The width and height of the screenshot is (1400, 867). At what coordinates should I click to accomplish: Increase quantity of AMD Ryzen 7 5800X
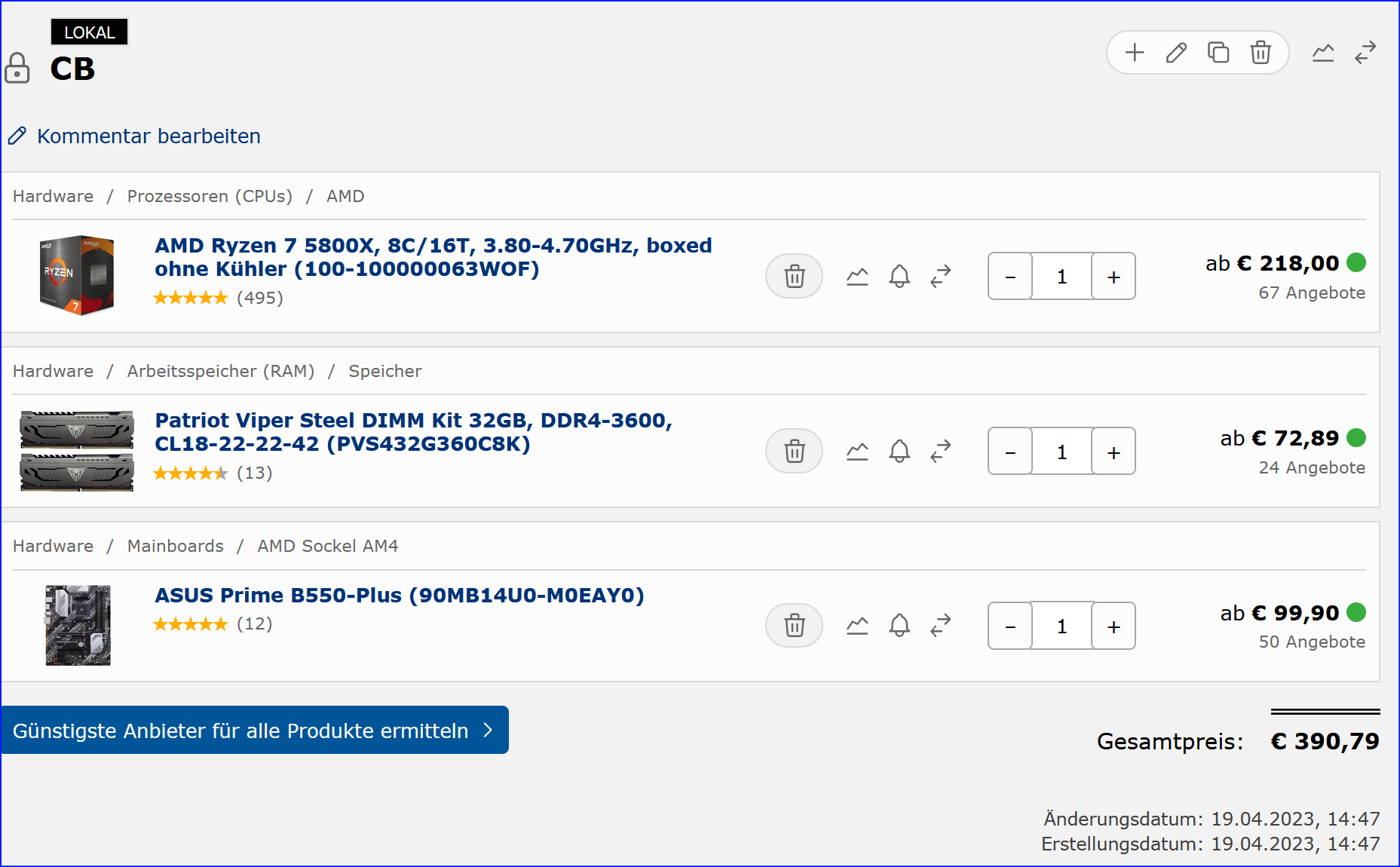(x=1114, y=276)
